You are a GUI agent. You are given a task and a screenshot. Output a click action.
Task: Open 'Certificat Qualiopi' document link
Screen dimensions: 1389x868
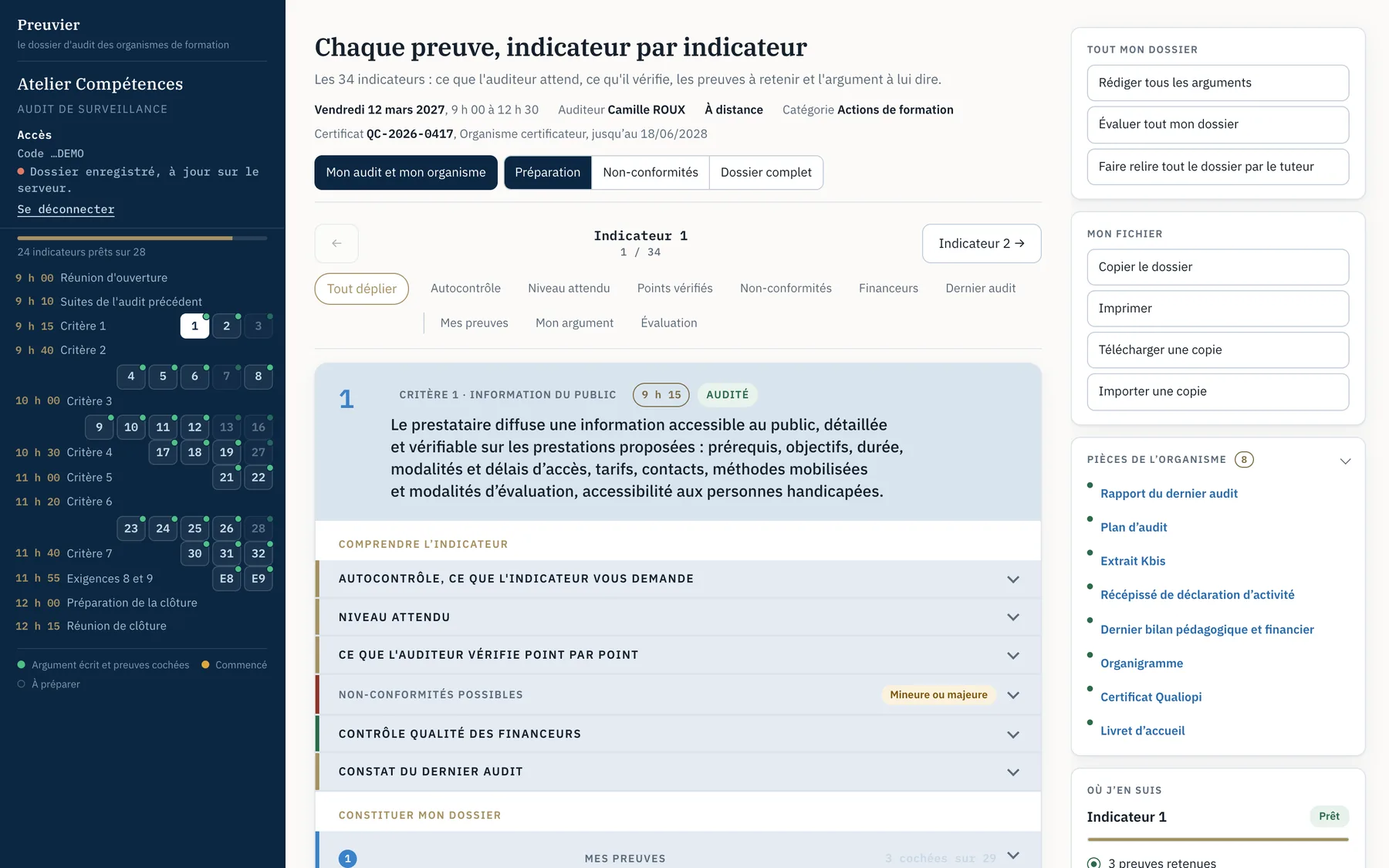(x=1151, y=697)
